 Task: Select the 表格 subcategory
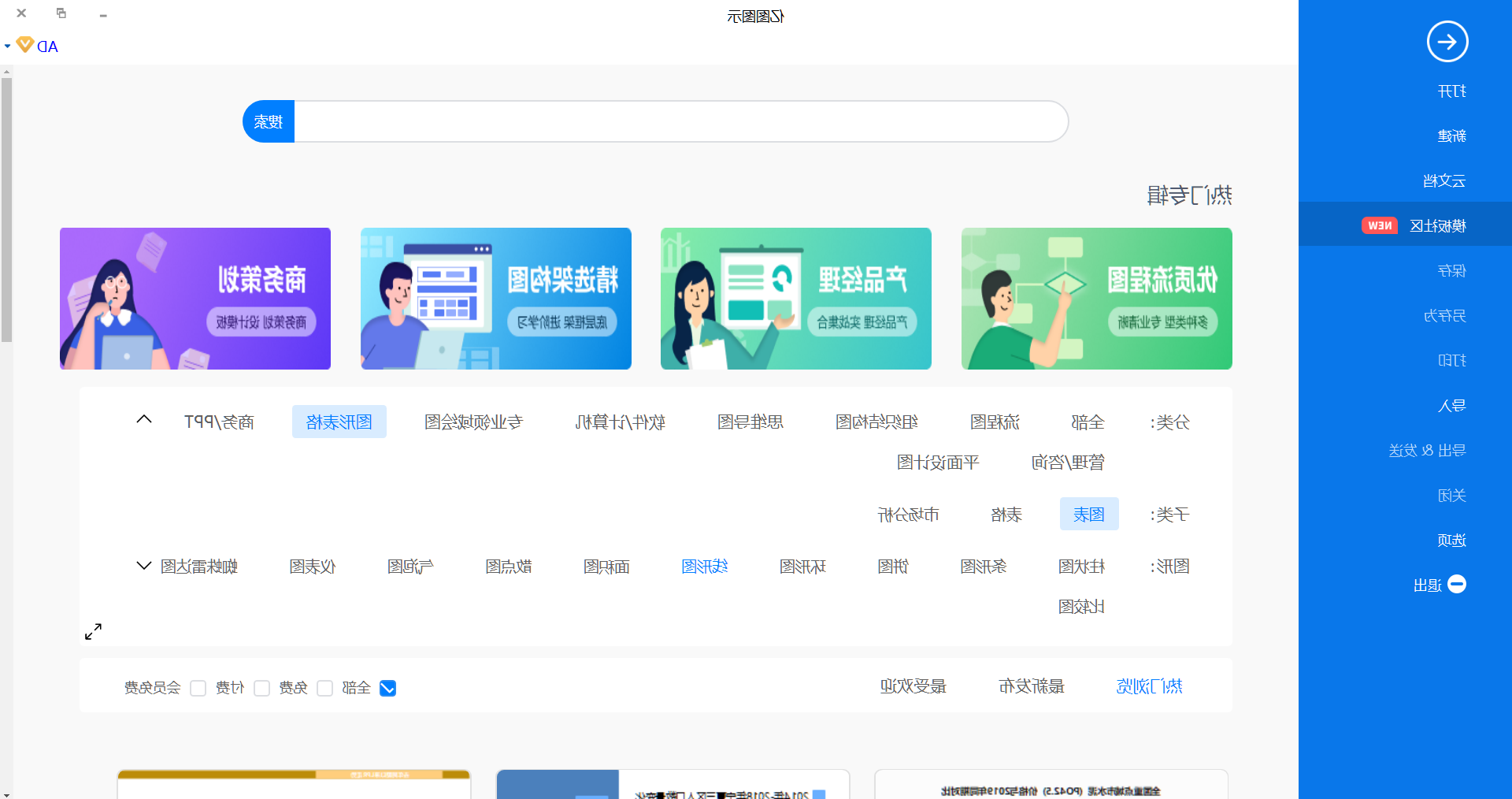1006,515
